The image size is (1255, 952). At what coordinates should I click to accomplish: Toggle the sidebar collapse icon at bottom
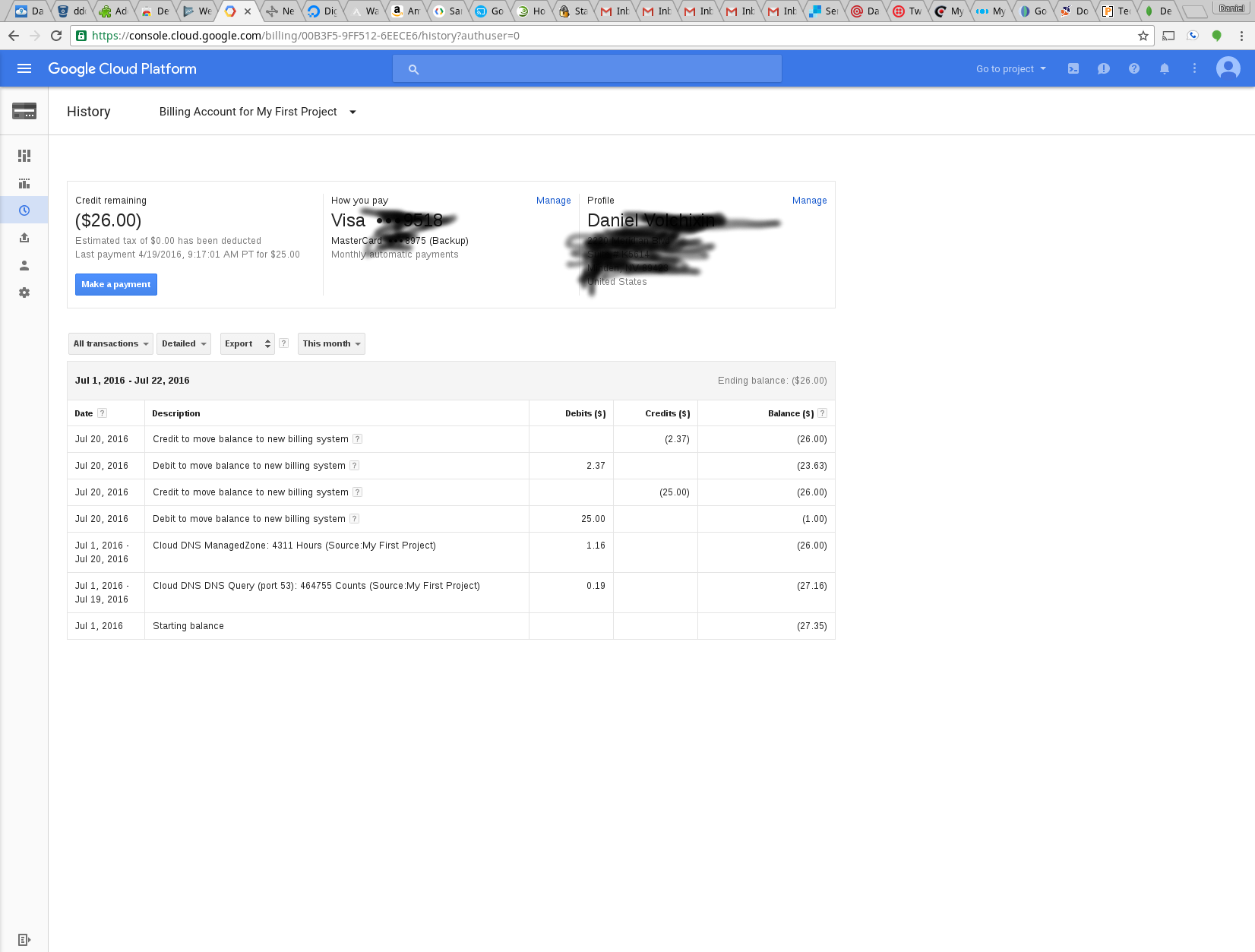(x=24, y=940)
